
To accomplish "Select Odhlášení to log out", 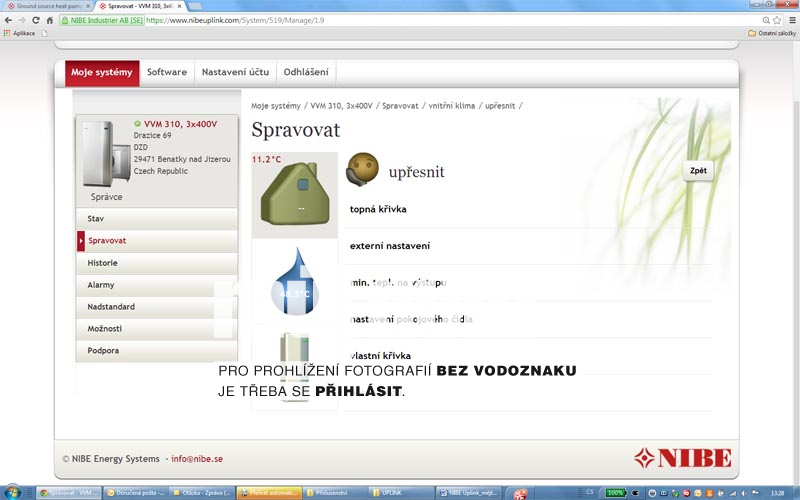I will 306,72.
